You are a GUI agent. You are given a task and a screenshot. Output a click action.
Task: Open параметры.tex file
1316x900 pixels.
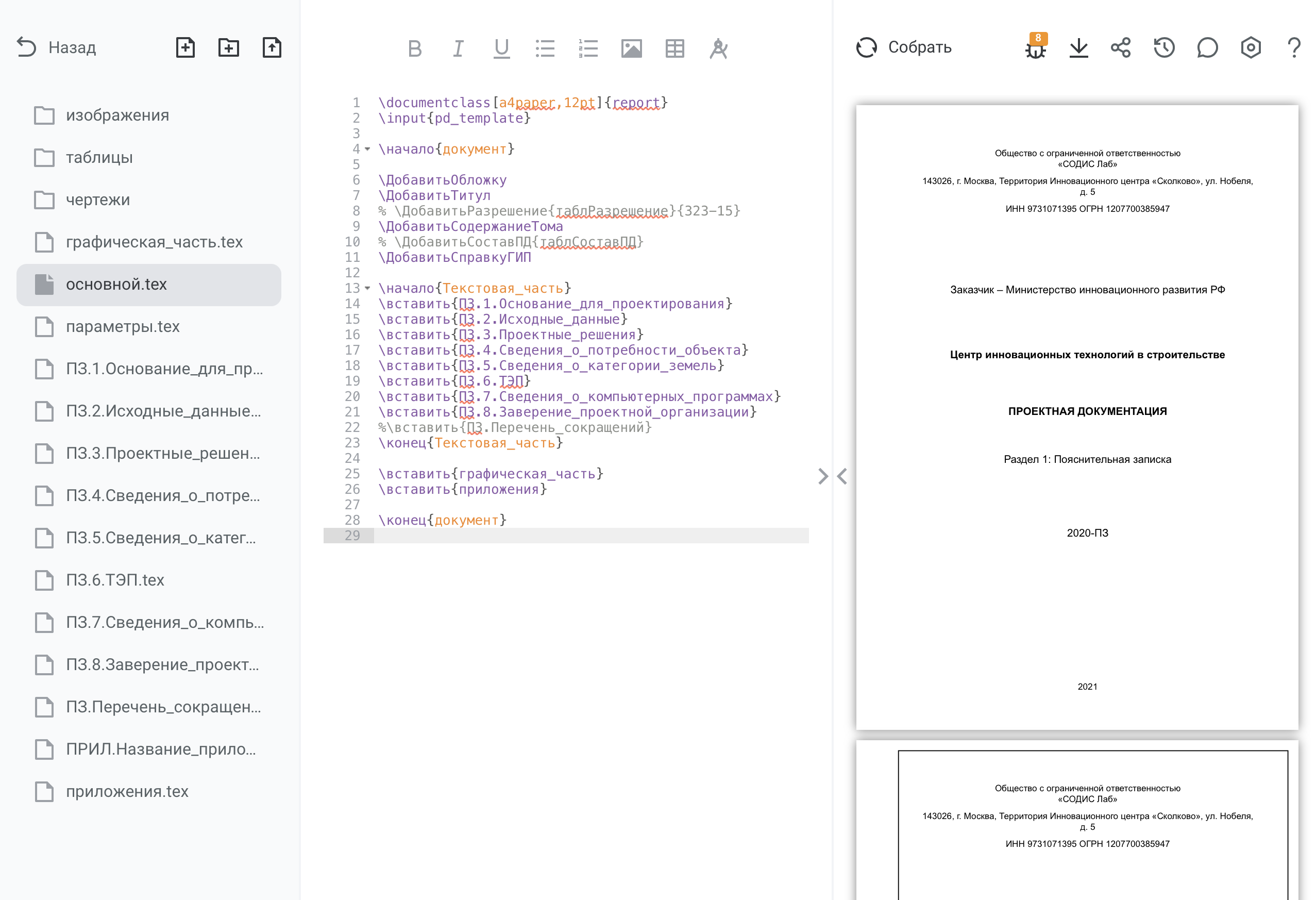[x=149, y=327]
